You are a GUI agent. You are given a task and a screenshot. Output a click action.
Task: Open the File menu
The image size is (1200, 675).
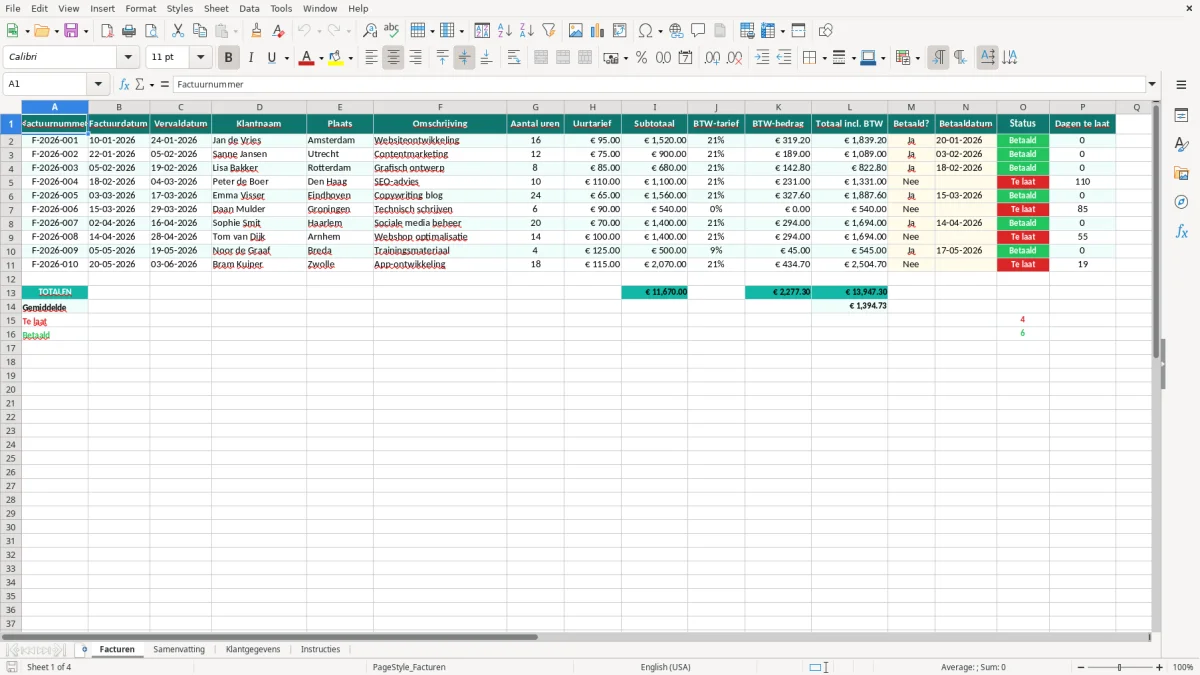pyautogui.click(x=13, y=8)
